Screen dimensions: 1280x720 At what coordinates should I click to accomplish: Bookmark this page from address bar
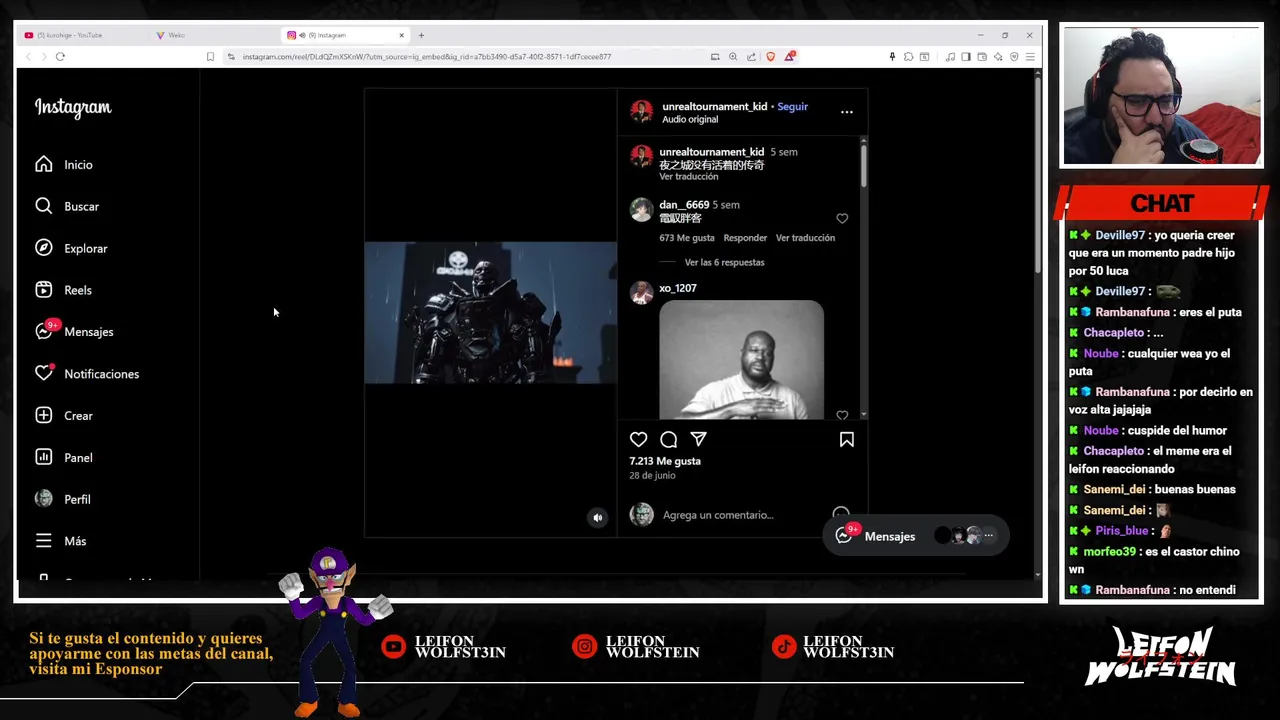coord(210,57)
